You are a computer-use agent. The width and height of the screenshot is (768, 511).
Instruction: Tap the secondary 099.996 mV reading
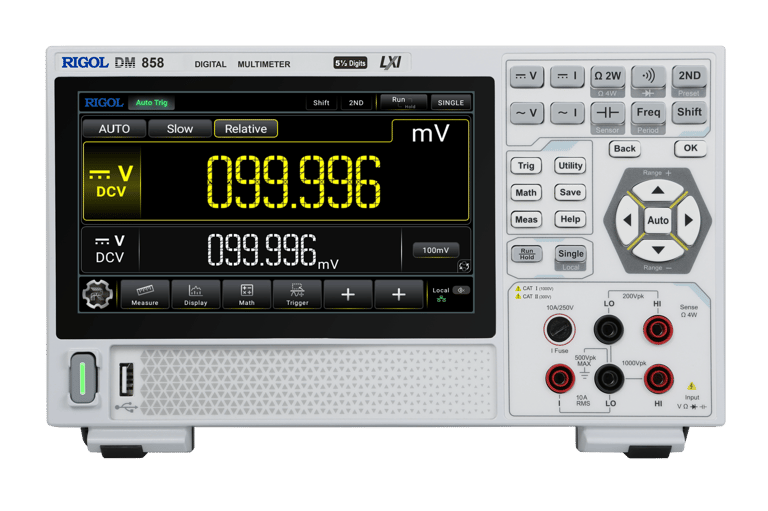click(273, 251)
